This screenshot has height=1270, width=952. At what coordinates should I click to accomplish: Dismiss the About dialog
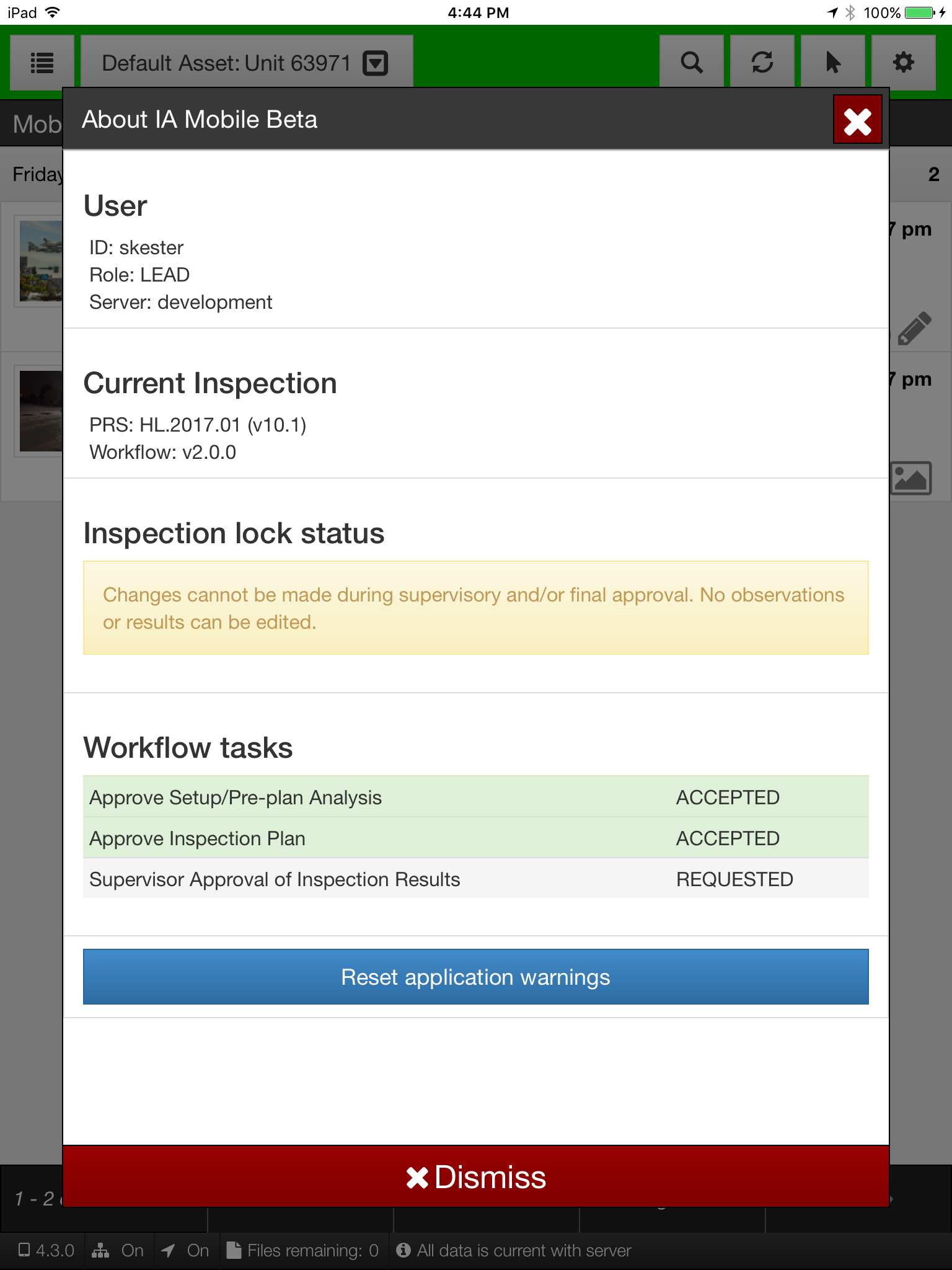475,1176
